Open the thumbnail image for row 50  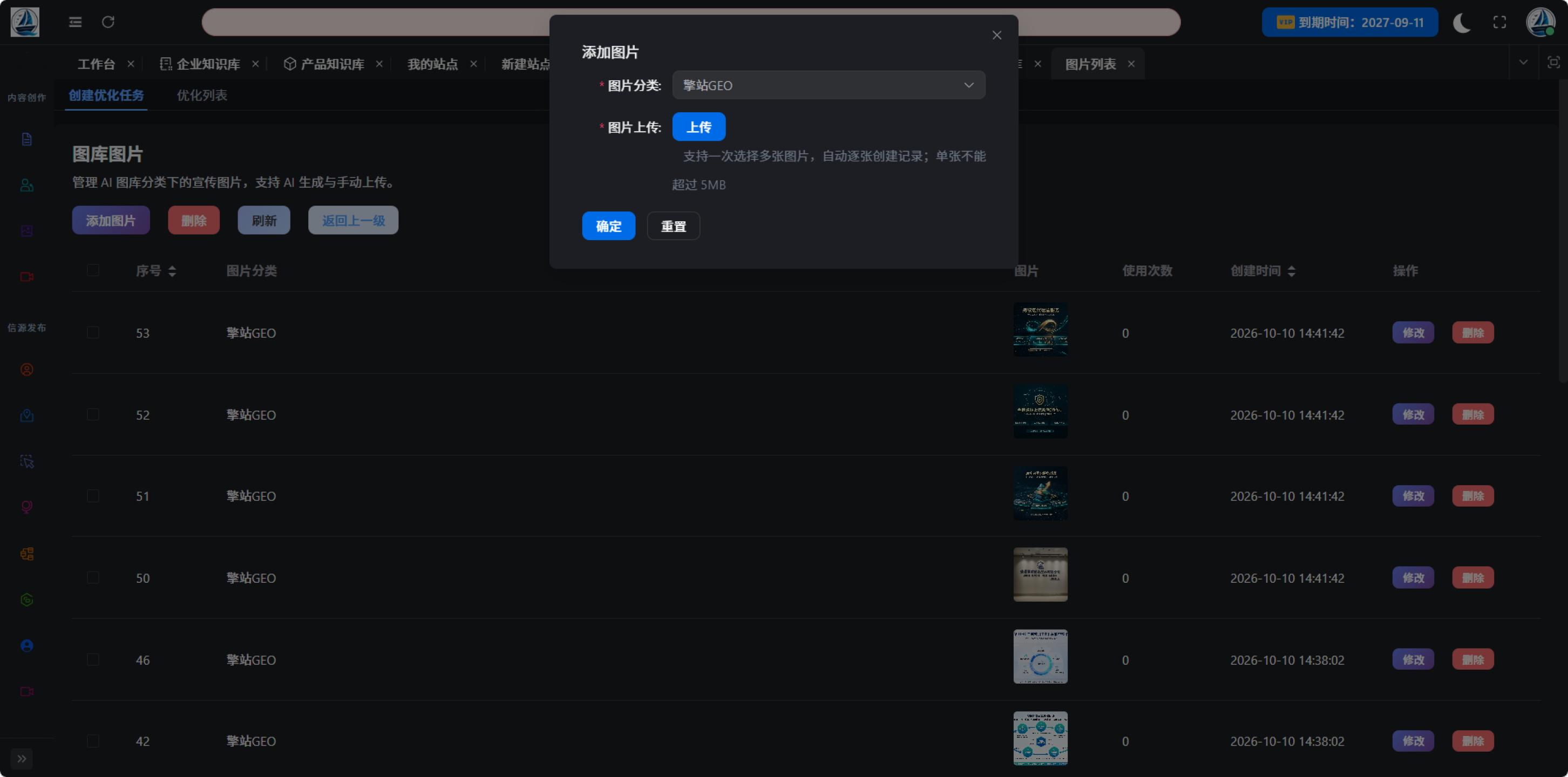(x=1040, y=575)
